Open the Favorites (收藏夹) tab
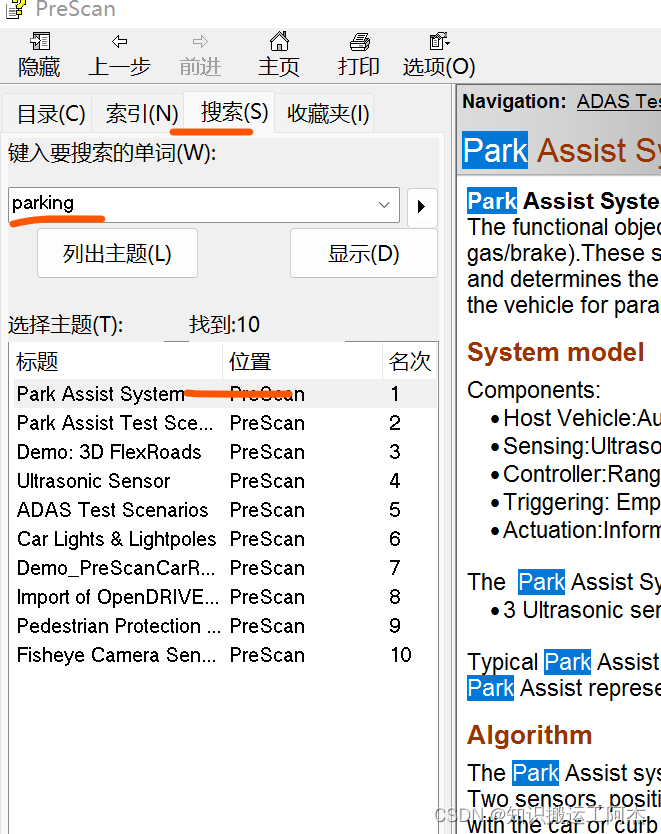Image resolution: width=661 pixels, height=834 pixels. point(328,114)
